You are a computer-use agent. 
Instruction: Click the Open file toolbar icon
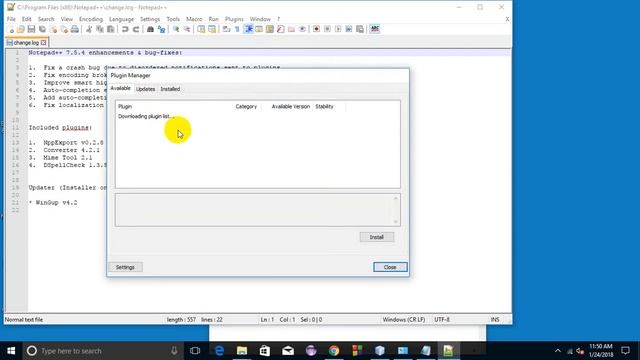point(21,29)
